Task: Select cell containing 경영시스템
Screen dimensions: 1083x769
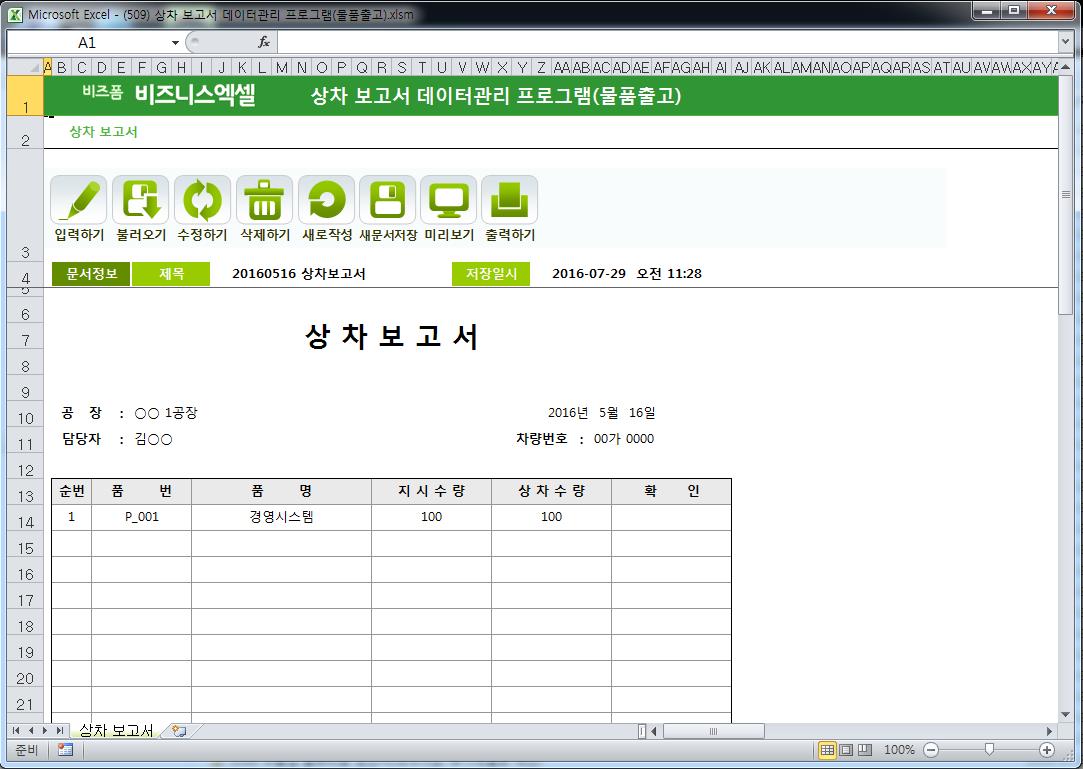Action: tap(281, 517)
